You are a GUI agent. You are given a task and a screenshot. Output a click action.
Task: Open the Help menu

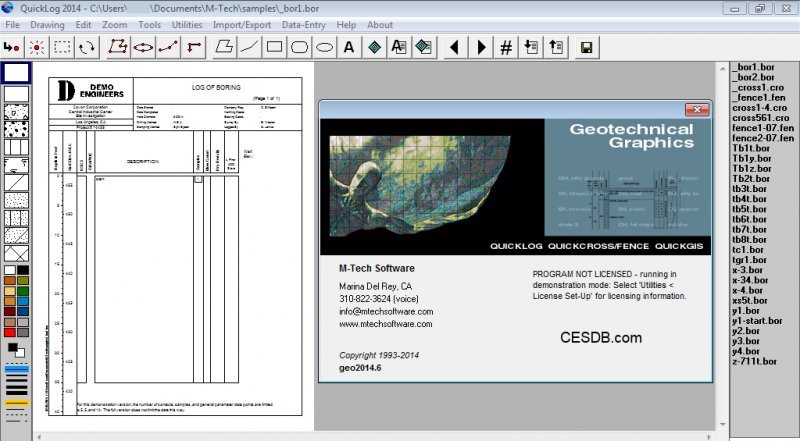(346, 24)
